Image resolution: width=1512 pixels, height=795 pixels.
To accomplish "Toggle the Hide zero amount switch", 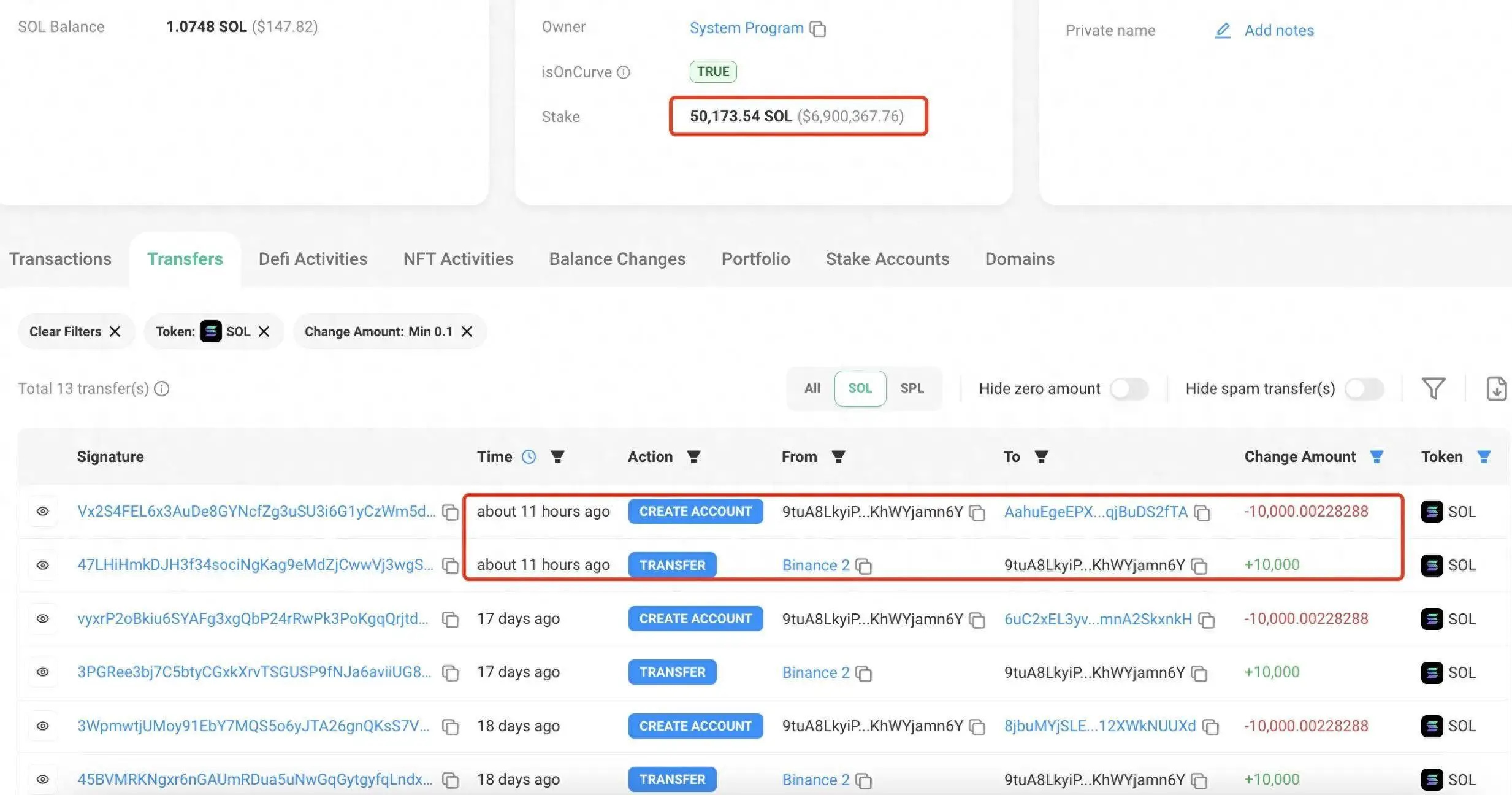I will [1129, 388].
